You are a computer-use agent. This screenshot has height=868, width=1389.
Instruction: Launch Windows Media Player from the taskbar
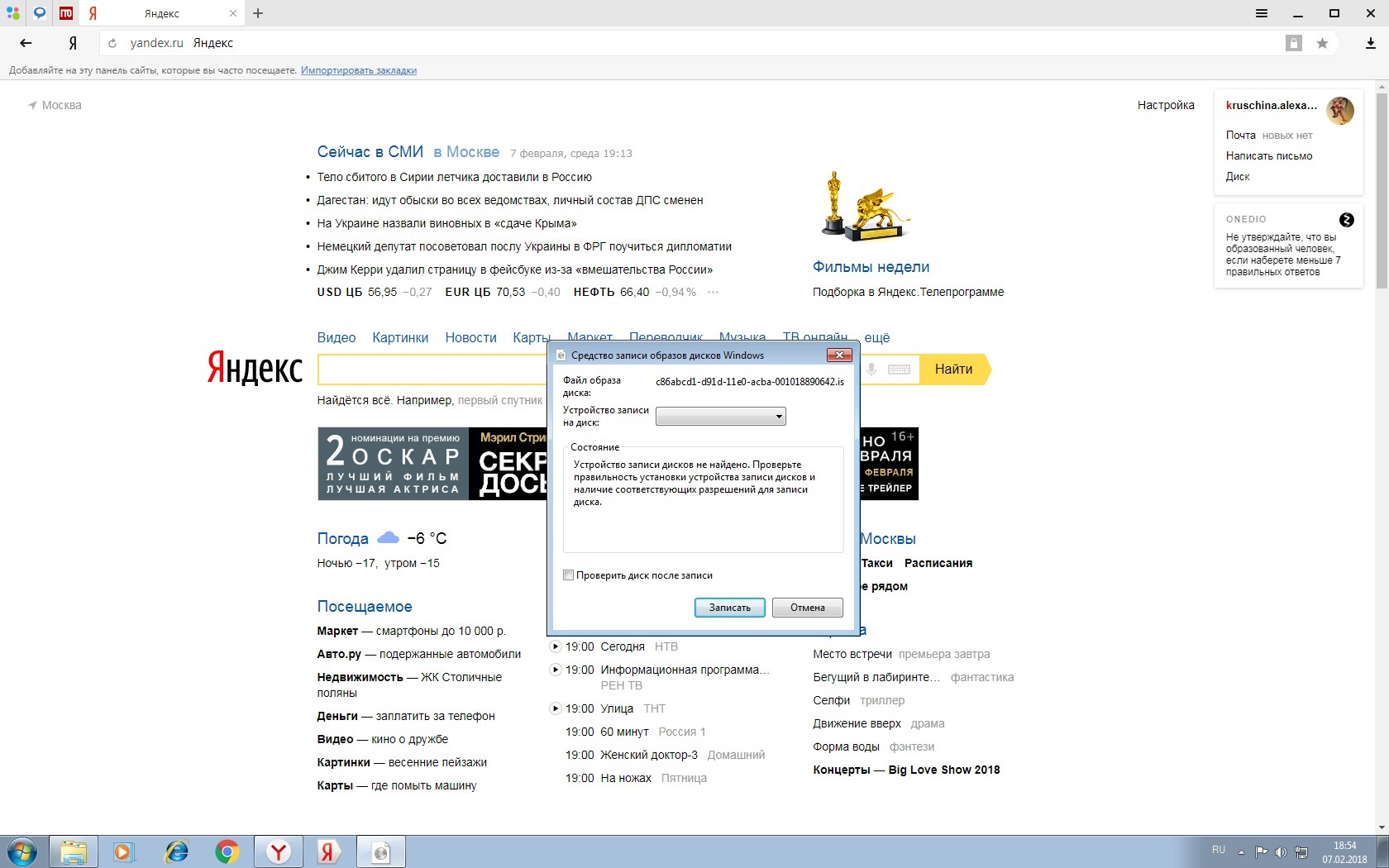123,851
